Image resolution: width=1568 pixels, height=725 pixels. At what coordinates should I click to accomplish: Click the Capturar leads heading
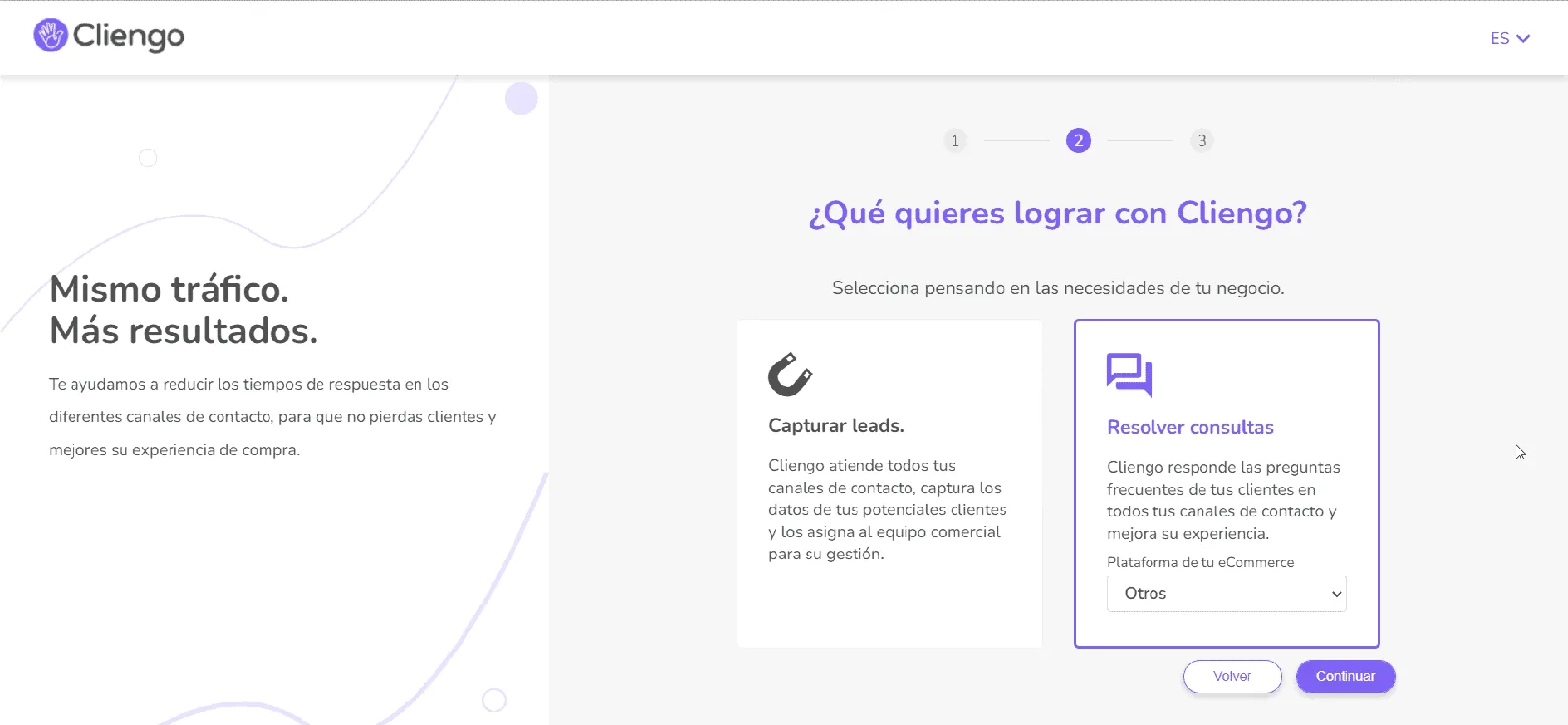click(x=836, y=426)
